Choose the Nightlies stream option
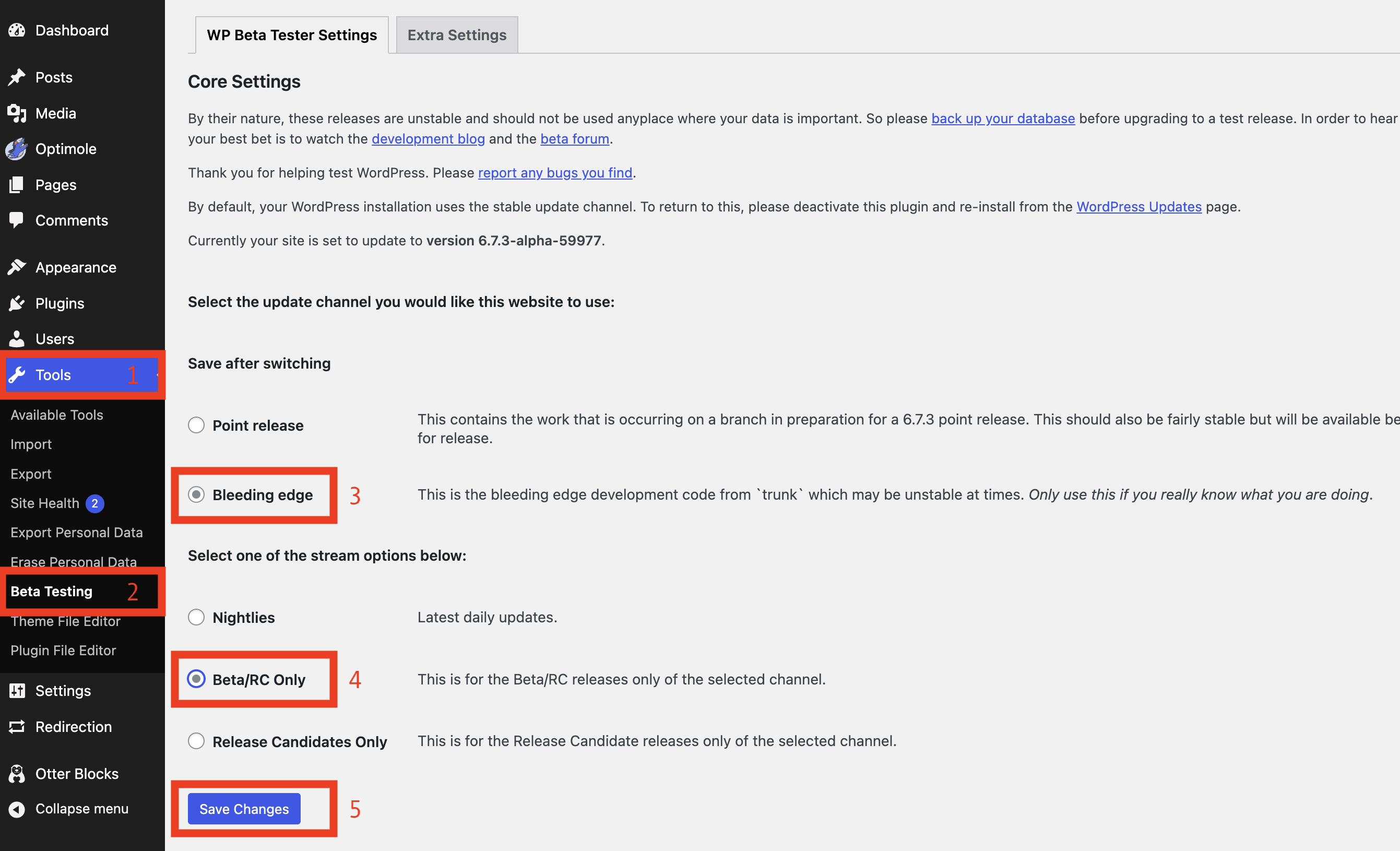The image size is (1400, 851). 196,617
